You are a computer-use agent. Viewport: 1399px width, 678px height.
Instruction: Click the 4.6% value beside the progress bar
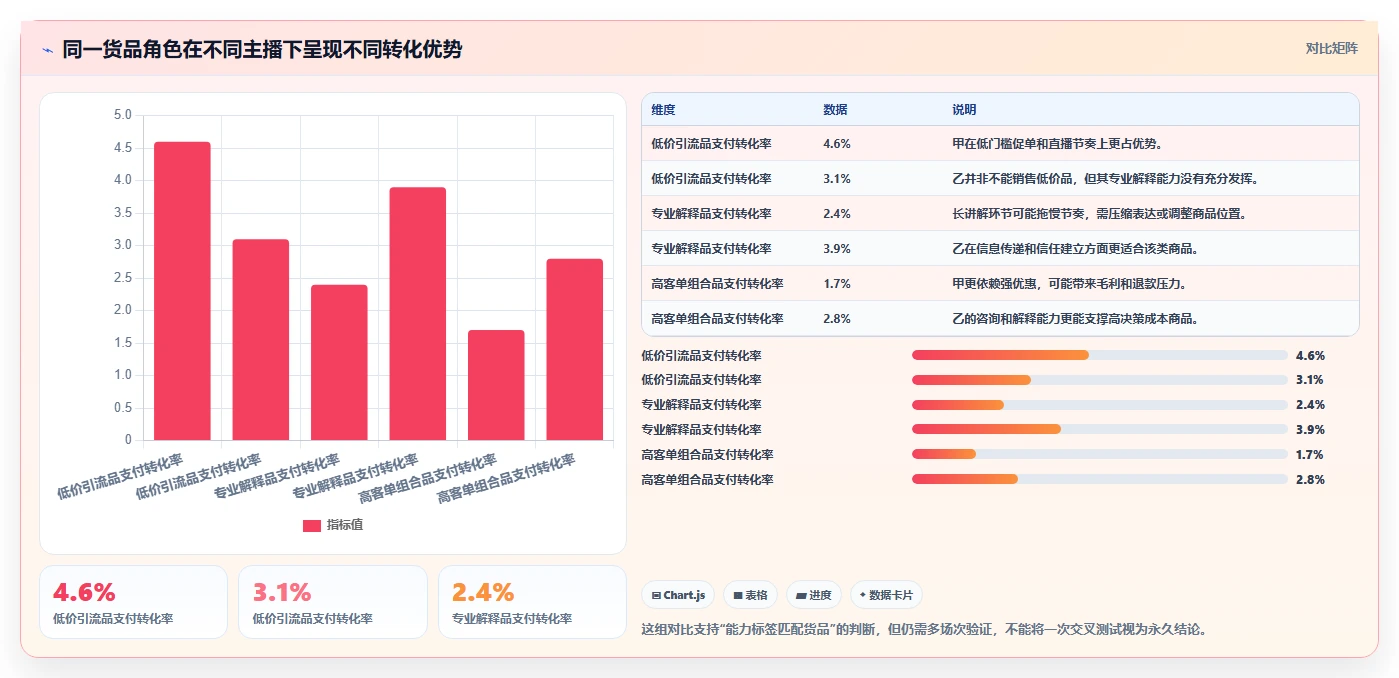click(1310, 355)
